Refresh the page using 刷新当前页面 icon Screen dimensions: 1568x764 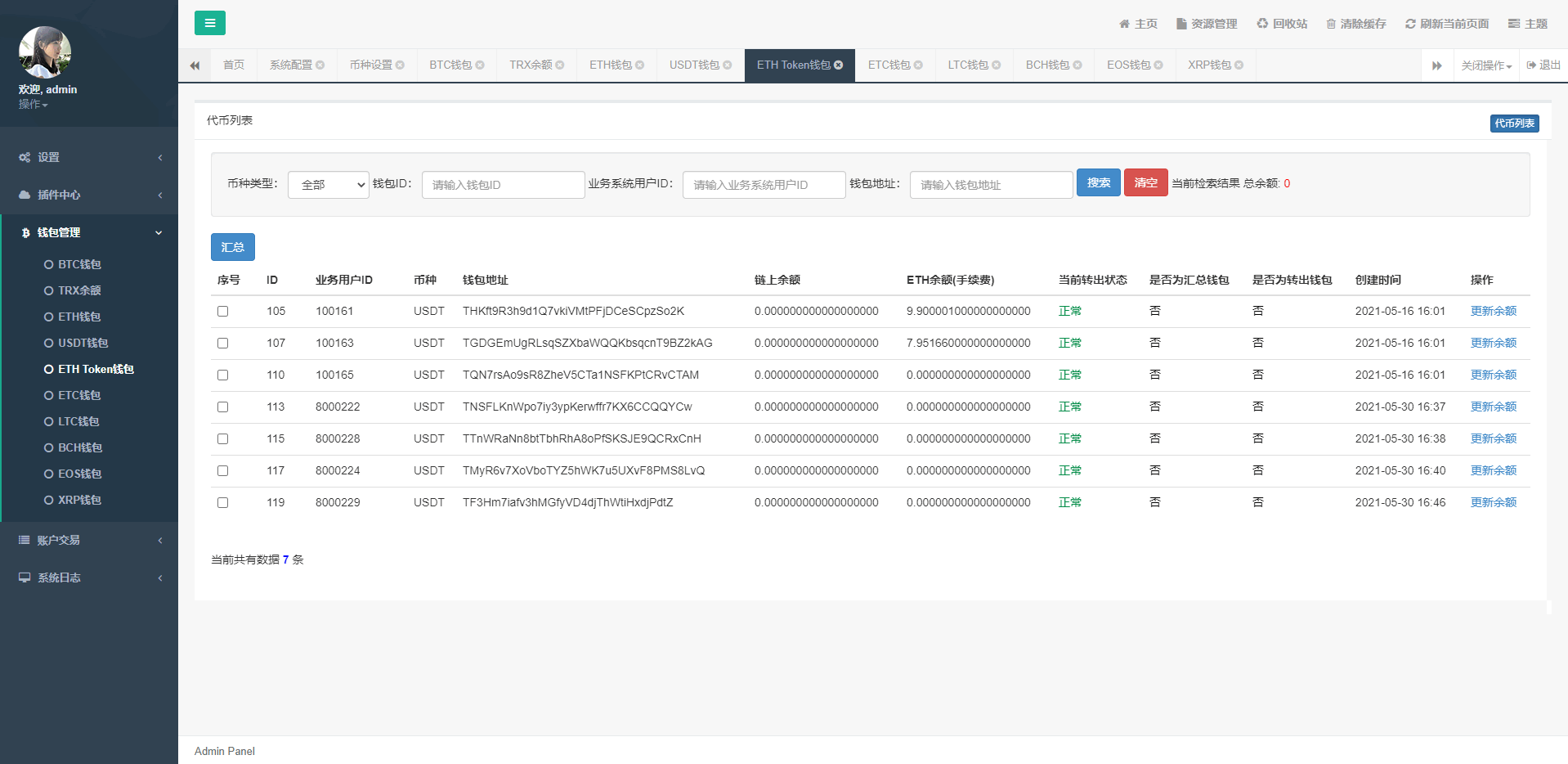(x=1410, y=24)
